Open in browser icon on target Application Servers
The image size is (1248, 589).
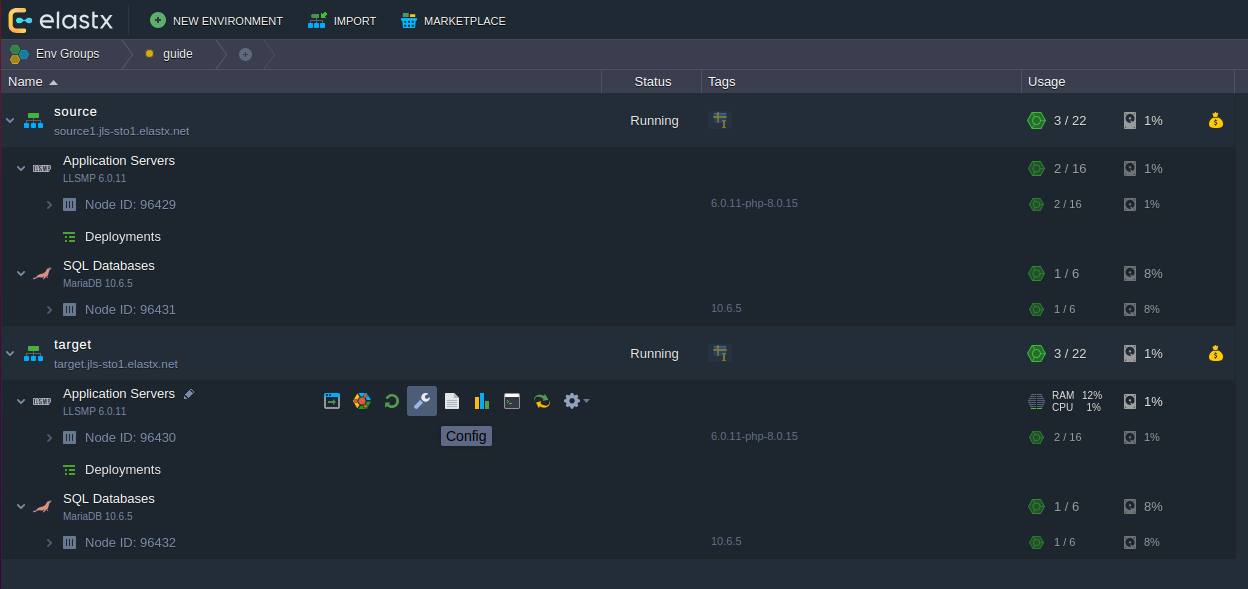point(332,401)
